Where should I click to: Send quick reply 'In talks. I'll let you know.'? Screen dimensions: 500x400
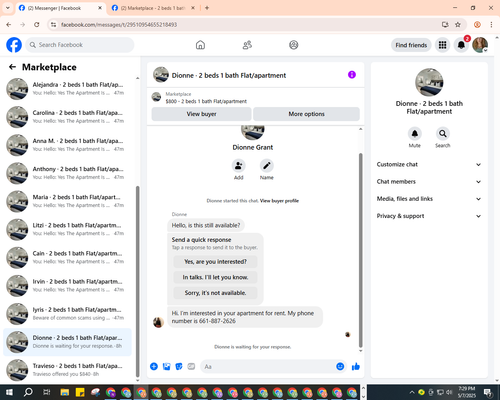[215, 277]
